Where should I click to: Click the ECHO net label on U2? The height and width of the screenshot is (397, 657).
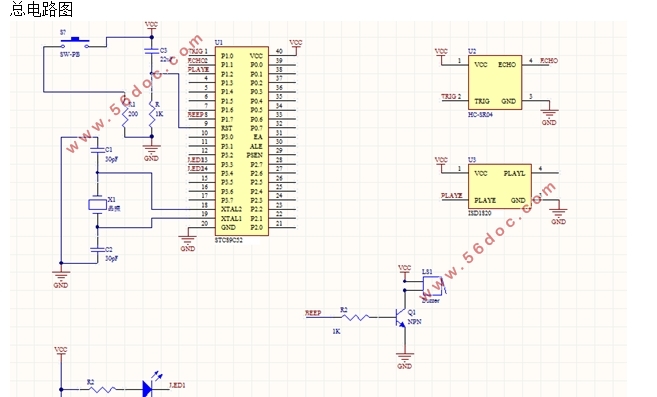(x=549, y=60)
